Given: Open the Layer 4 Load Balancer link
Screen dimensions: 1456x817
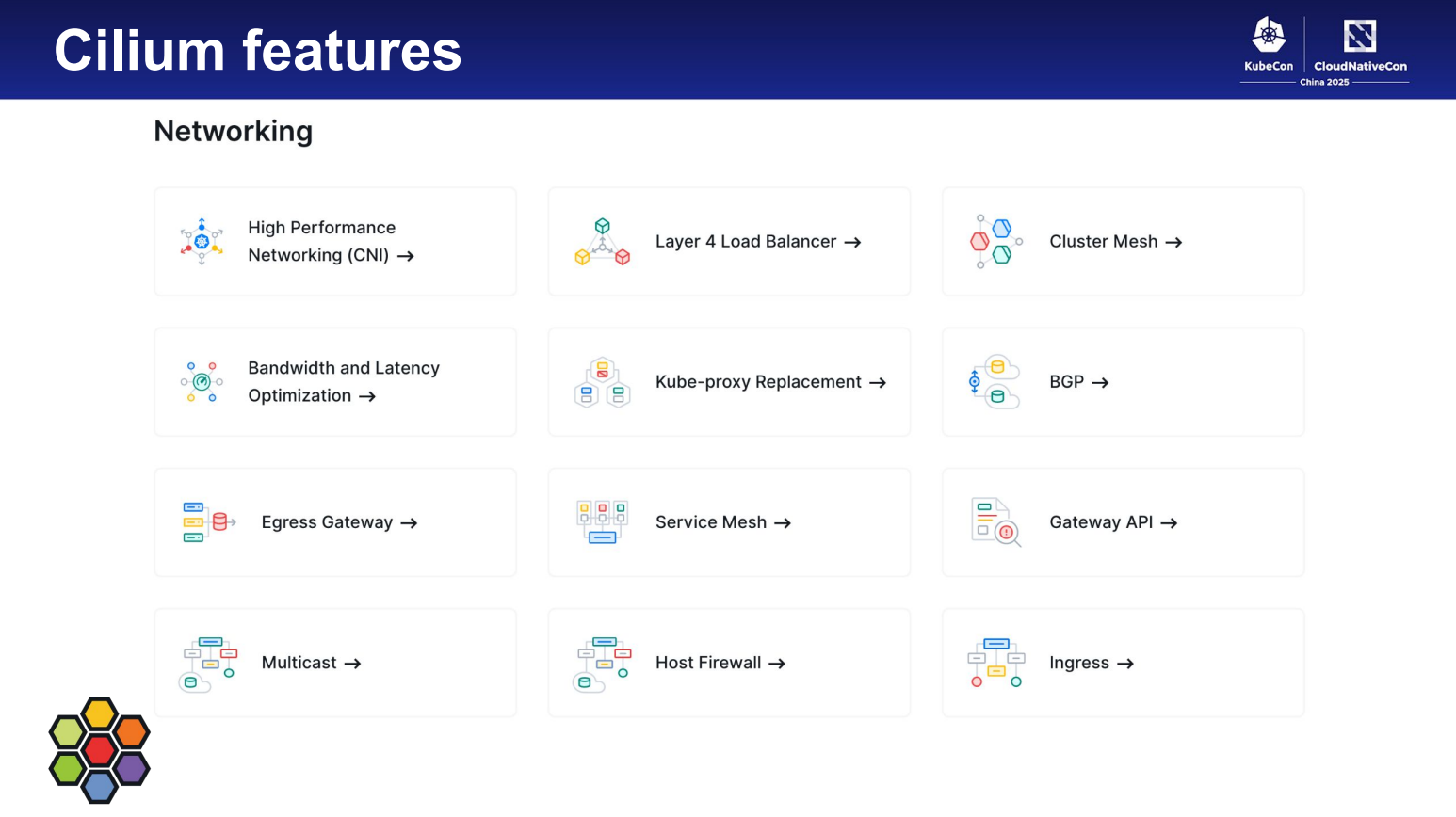Looking at the screenshot, I should [758, 242].
